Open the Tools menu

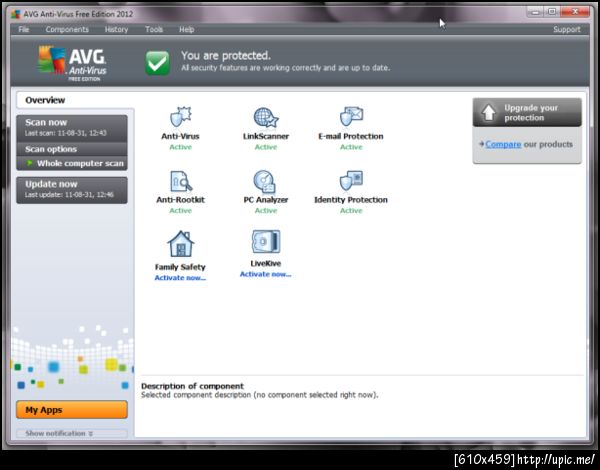154,29
